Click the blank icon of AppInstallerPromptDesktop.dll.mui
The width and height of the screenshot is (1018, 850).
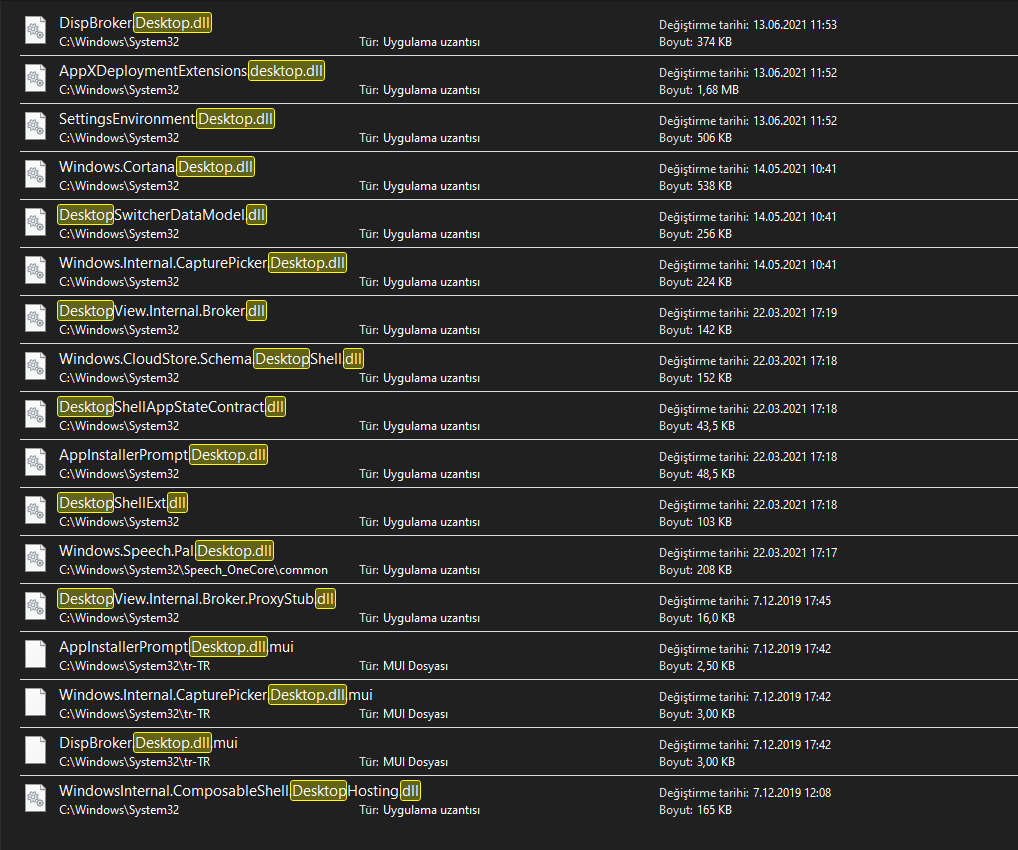pyautogui.click(x=35, y=654)
